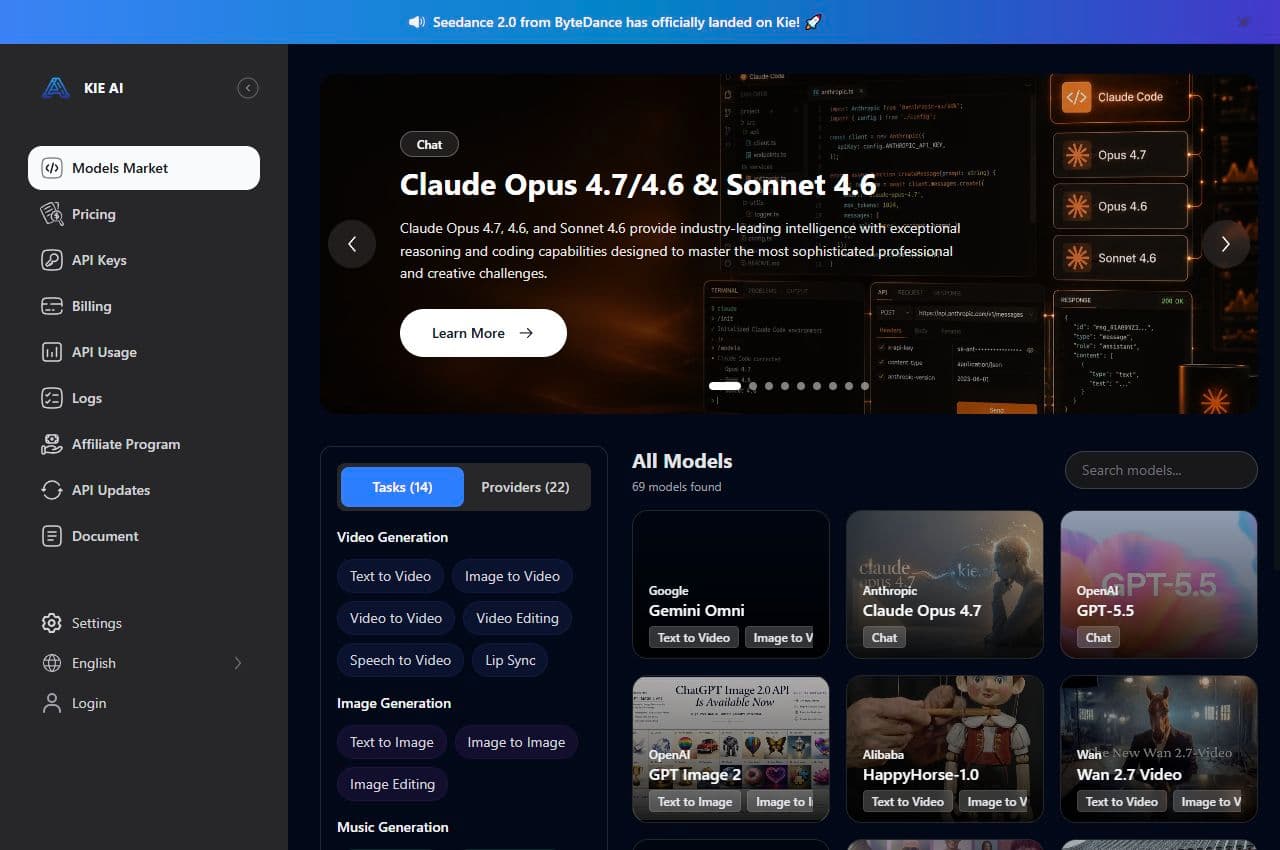Image resolution: width=1280 pixels, height=850 pixels.
Task: Open Models Market page
Action: tap(144, 168)
